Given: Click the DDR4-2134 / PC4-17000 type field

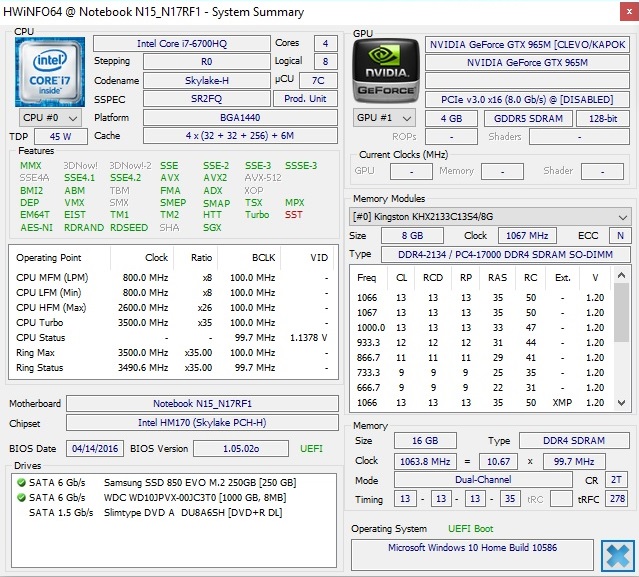Looking at the screenshot, I should pyautogui.click(x=505, y=255).
